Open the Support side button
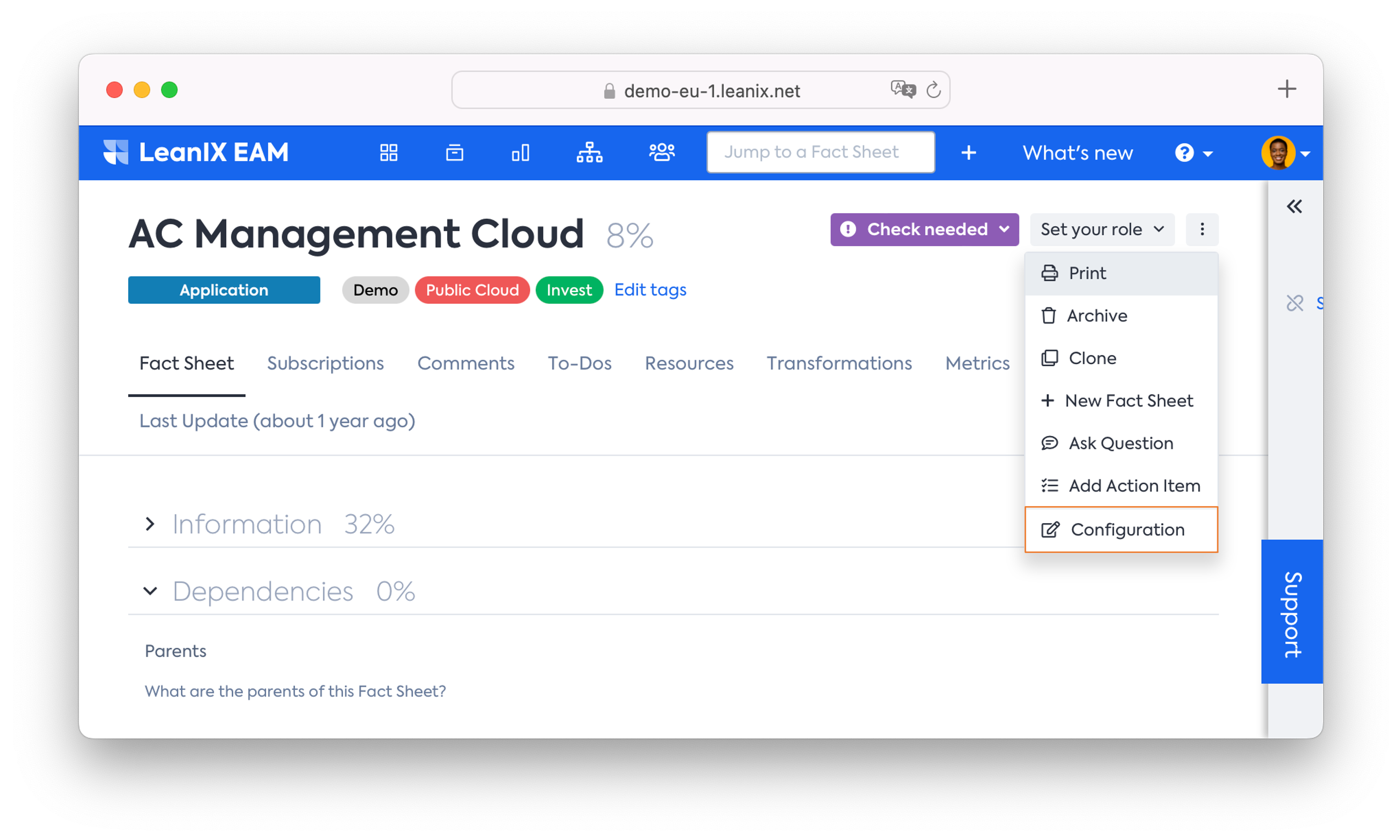Image resolution: width=1400 pixels, height=840 pixels. (1292, 612)
